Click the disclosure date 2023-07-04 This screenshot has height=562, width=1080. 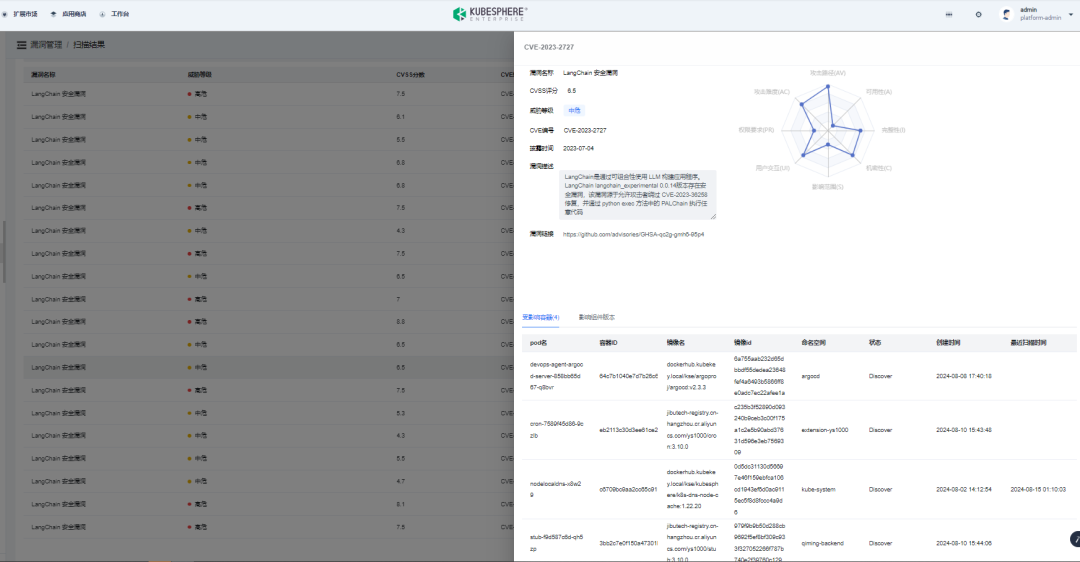coord(579,148)
